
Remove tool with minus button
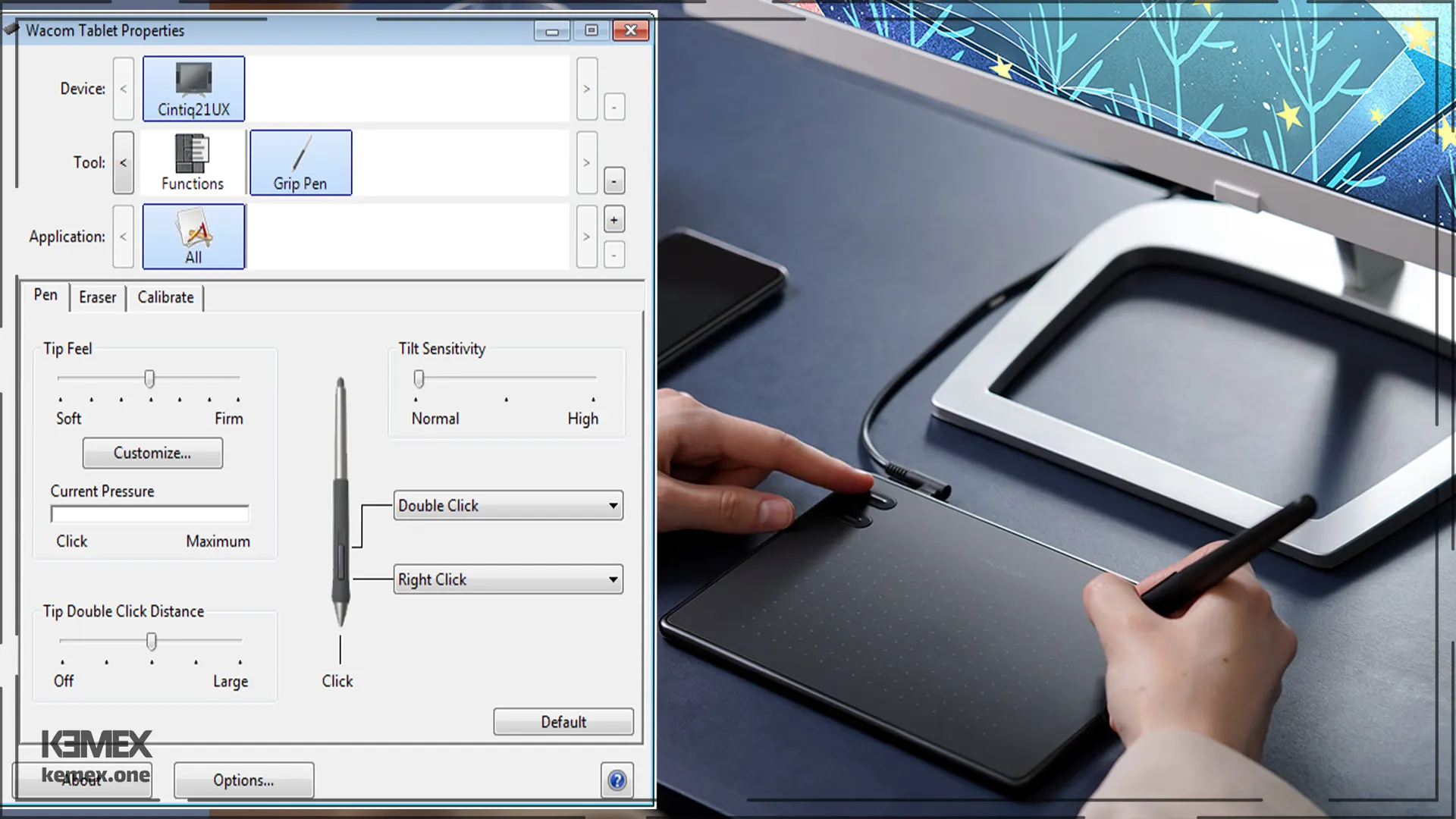click(x=614, y=181)
